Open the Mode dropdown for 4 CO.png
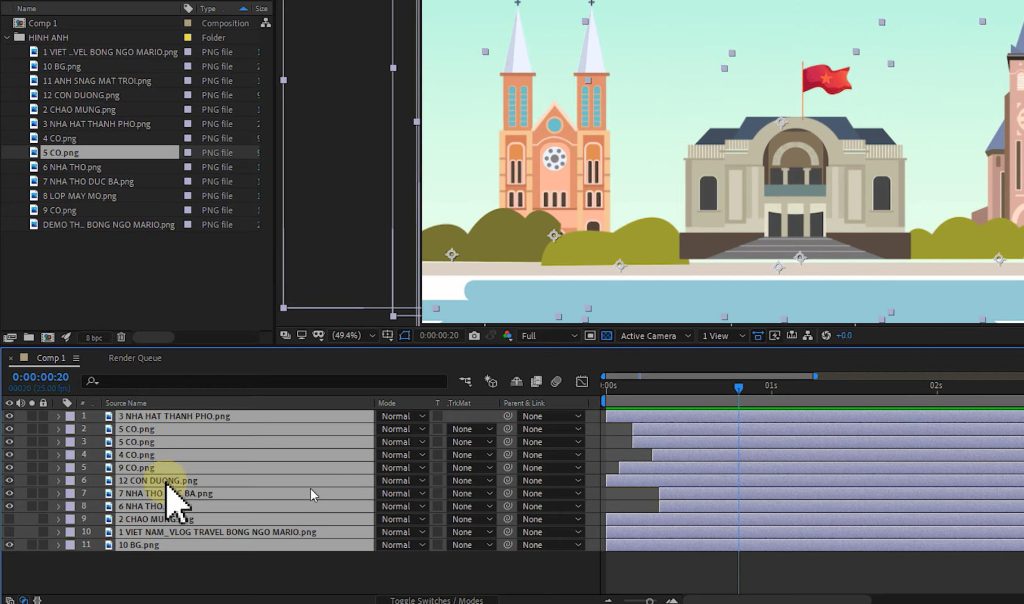 coord(403,454)
